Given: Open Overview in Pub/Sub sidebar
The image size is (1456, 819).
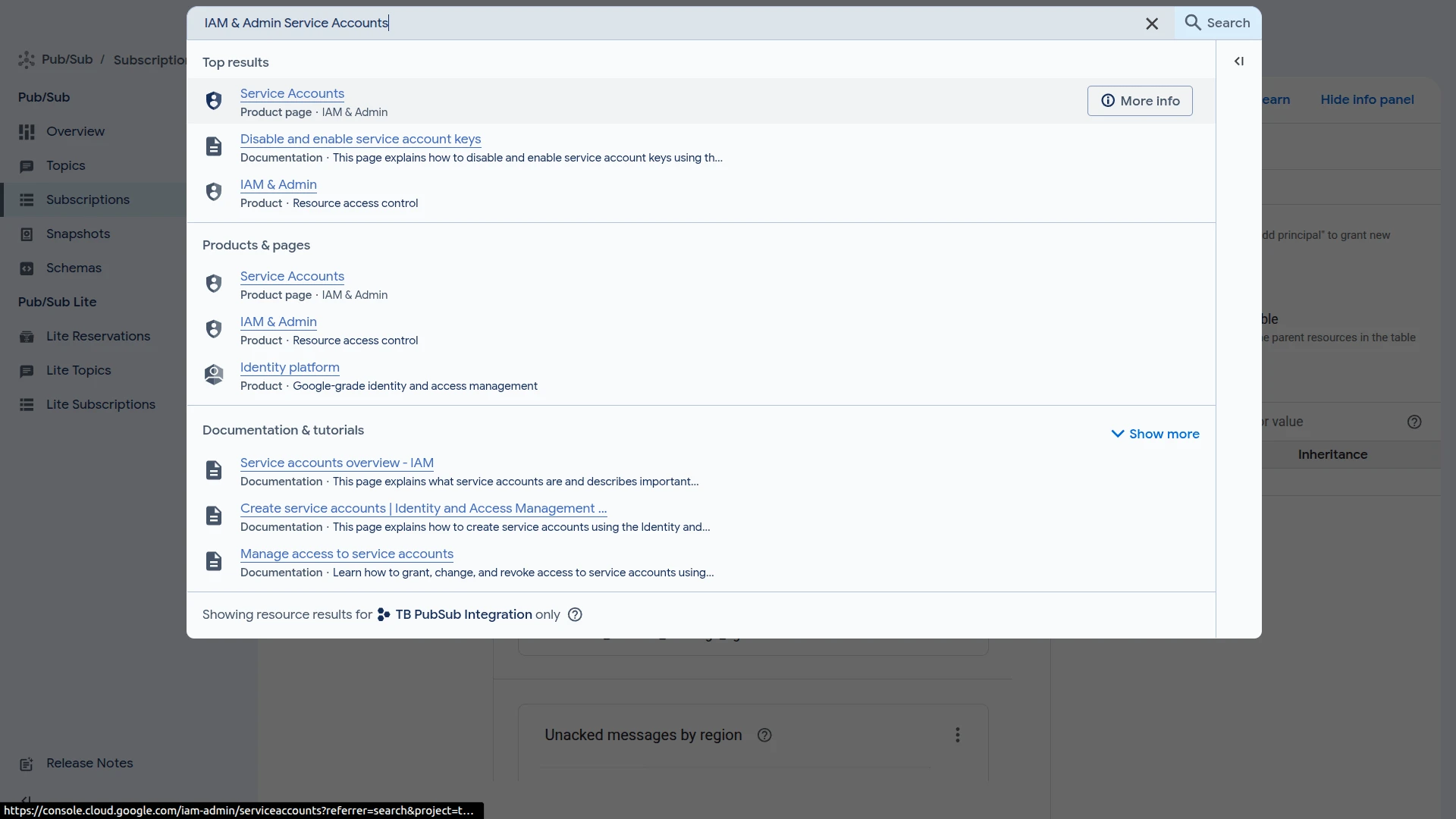Looking at the screenshot, I should pyautogui.click(x=75, y=131).
